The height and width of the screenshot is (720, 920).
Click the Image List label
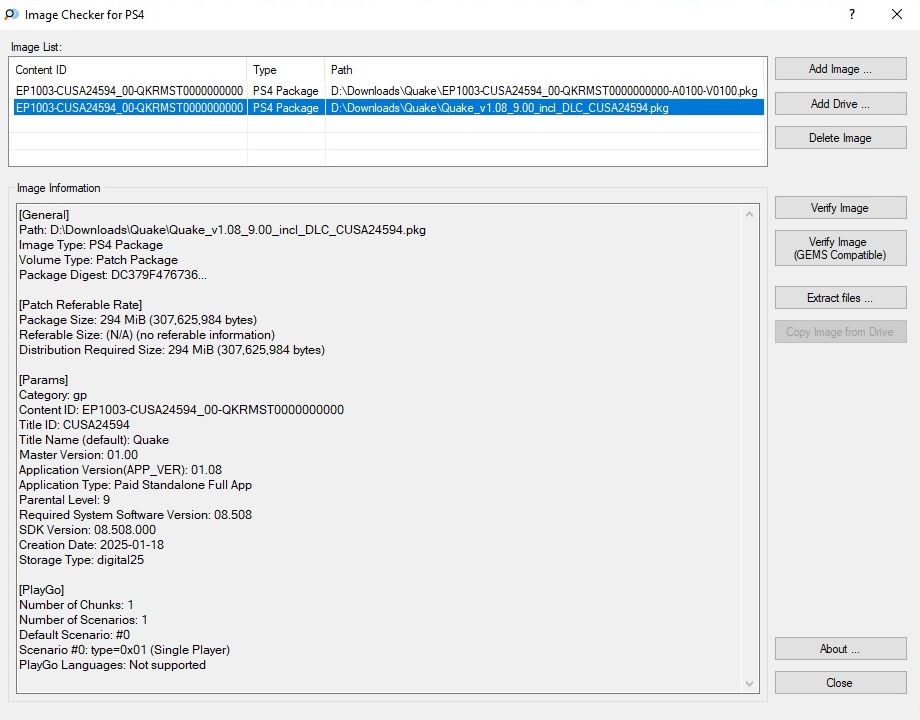36,47
